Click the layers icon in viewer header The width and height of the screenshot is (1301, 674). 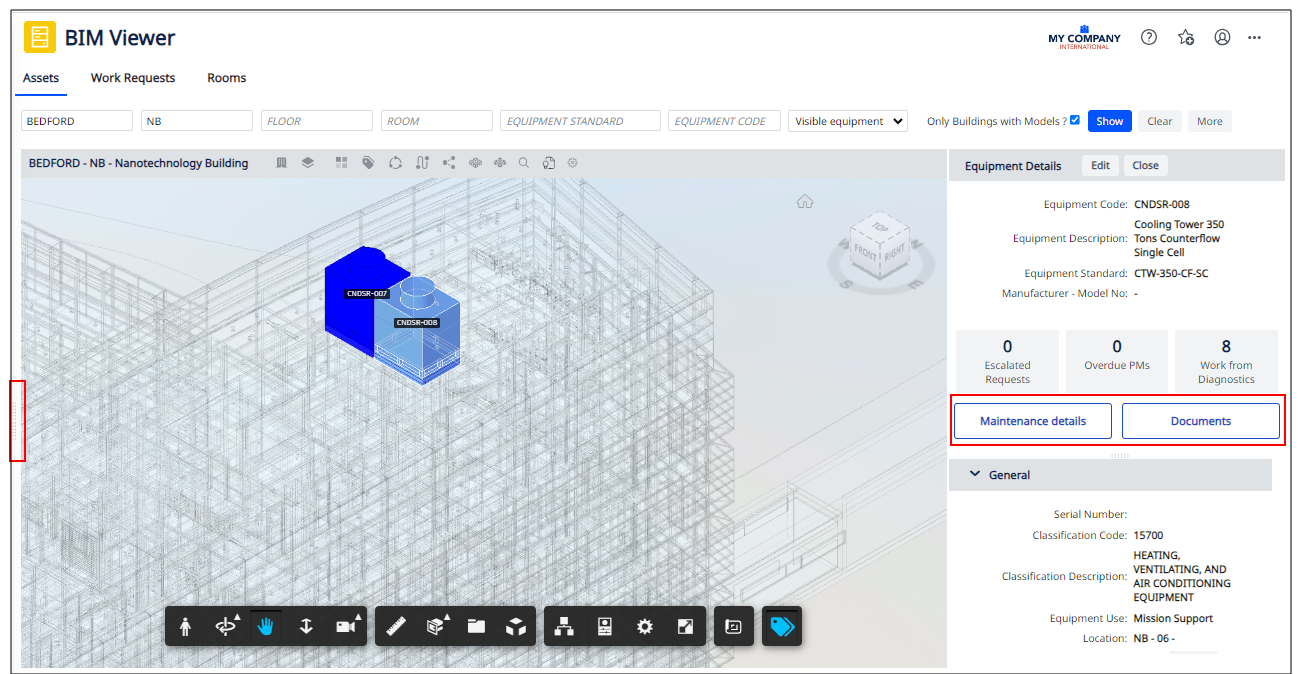coord(308,163)
